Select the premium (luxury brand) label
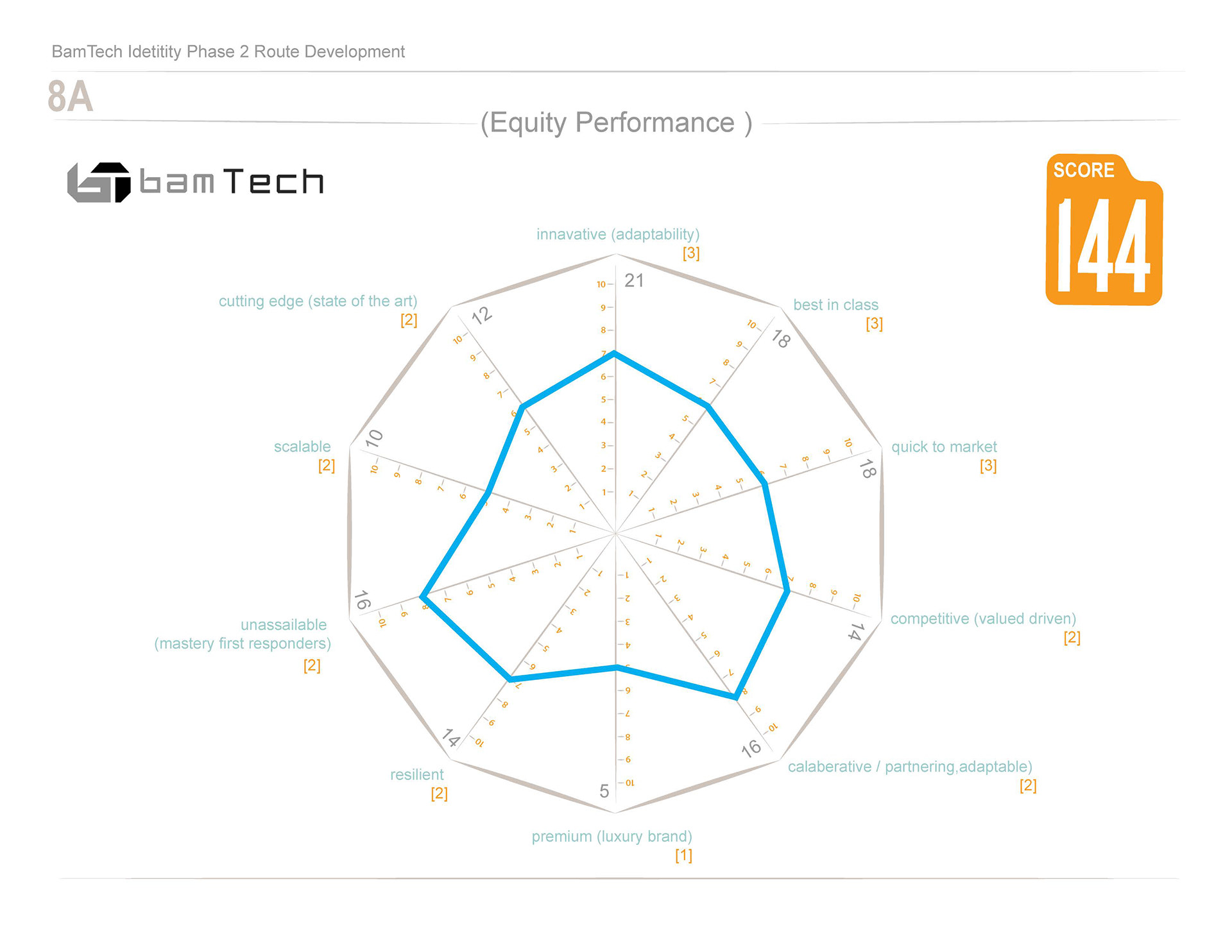 [x=612, y=837]
